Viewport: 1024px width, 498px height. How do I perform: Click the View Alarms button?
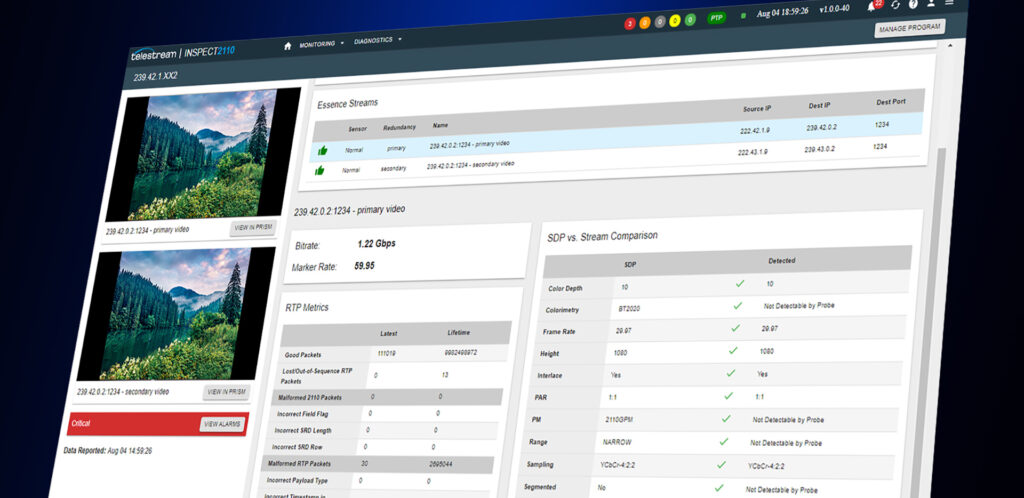click(x=223, y=424)
